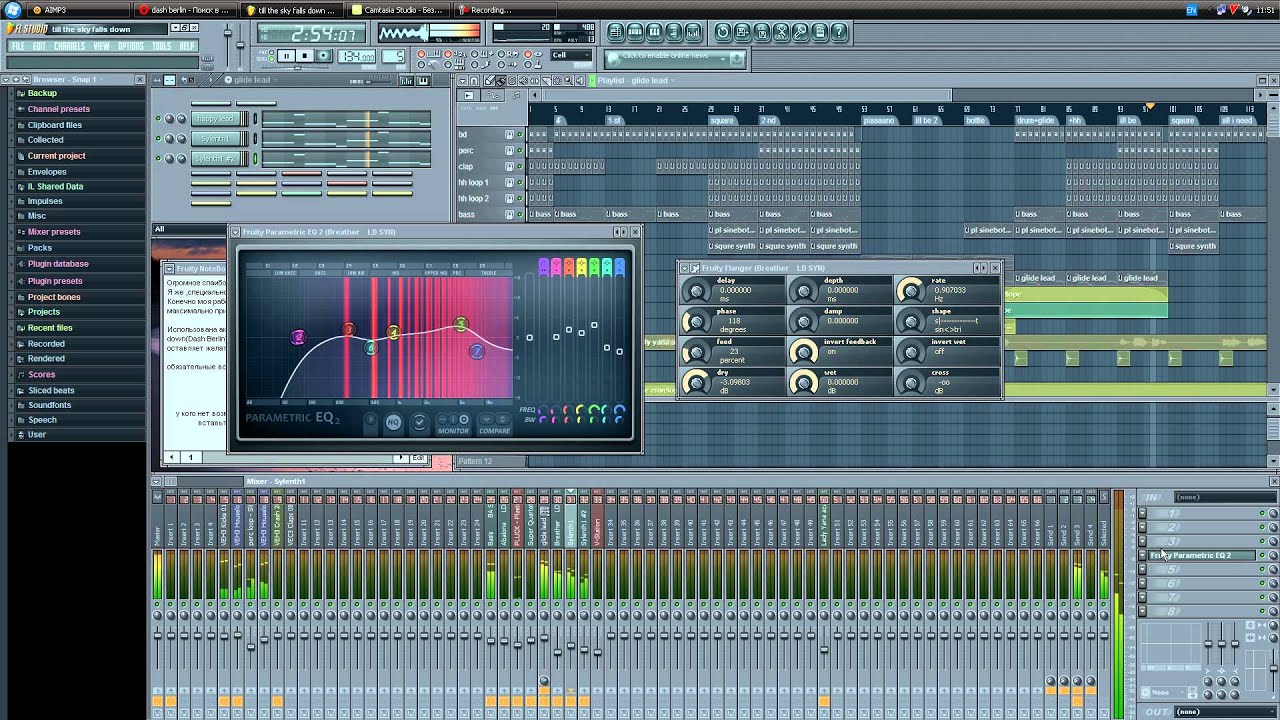The image size is (1280, 720).
Task: Click the undo history toolbar icon
Action: tap(723, 32)
